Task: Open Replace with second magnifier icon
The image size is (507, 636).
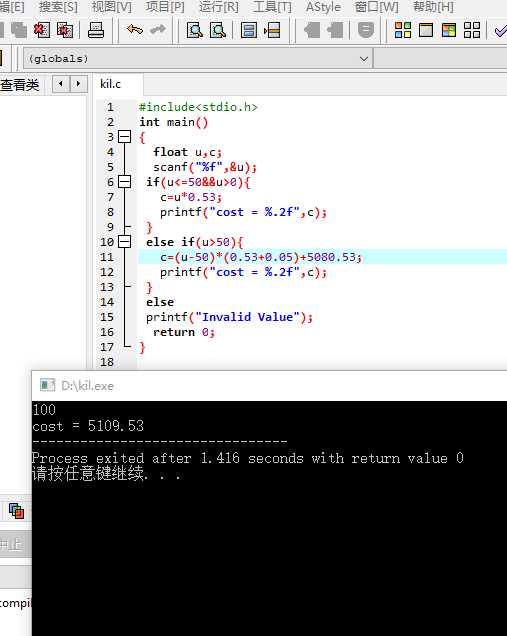Action: point(218,30)
